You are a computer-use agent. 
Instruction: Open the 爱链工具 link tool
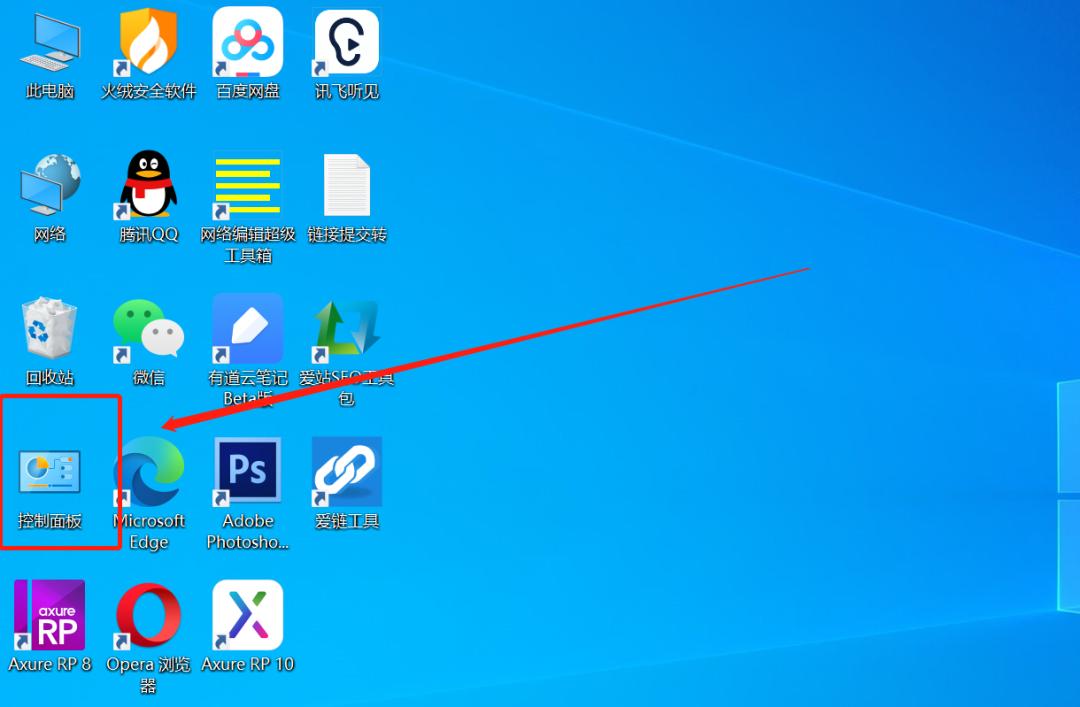click(x=345, y=470)
